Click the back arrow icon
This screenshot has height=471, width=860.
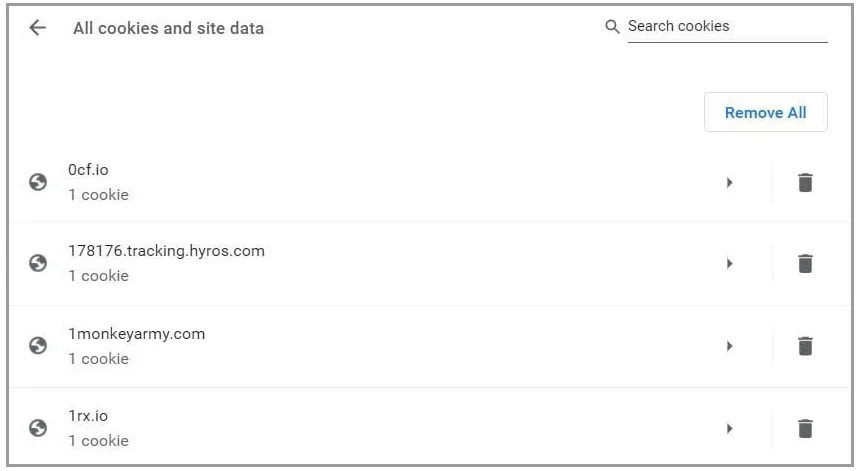pos(37,27)
